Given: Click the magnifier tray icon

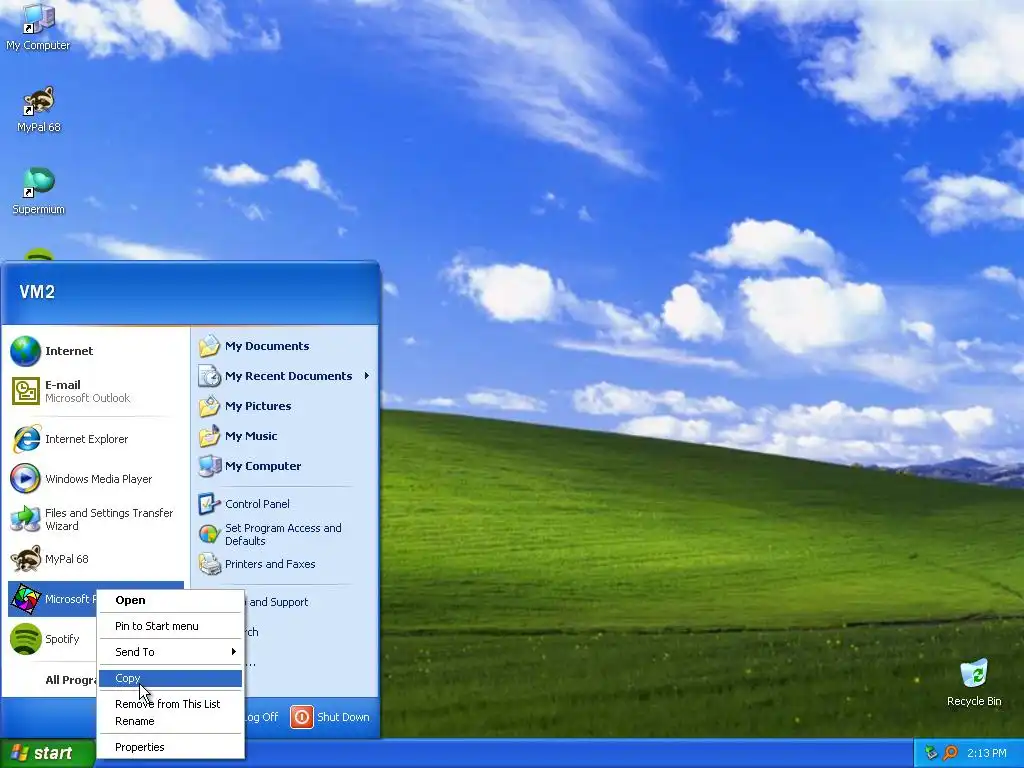Looking at the screenshot, I should click(950, 753).
